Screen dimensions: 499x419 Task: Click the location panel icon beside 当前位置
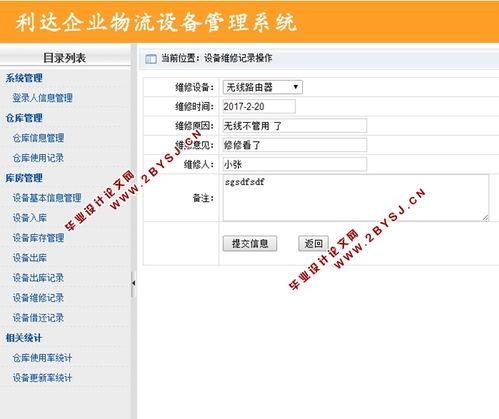[x=151, y=59]
